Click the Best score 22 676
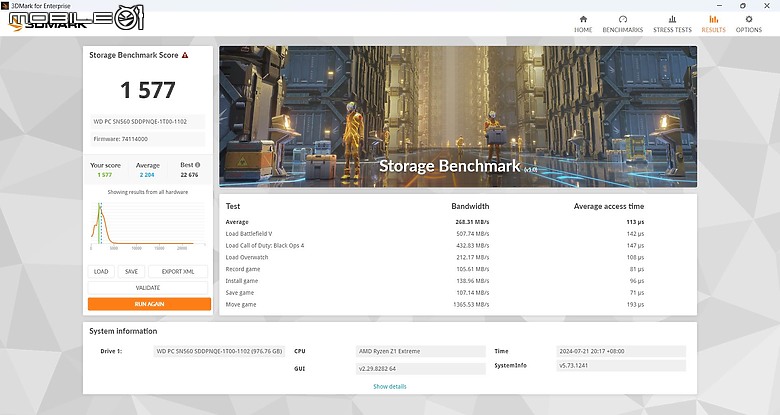Screen dimensions: 780x415 coord(189,175)
